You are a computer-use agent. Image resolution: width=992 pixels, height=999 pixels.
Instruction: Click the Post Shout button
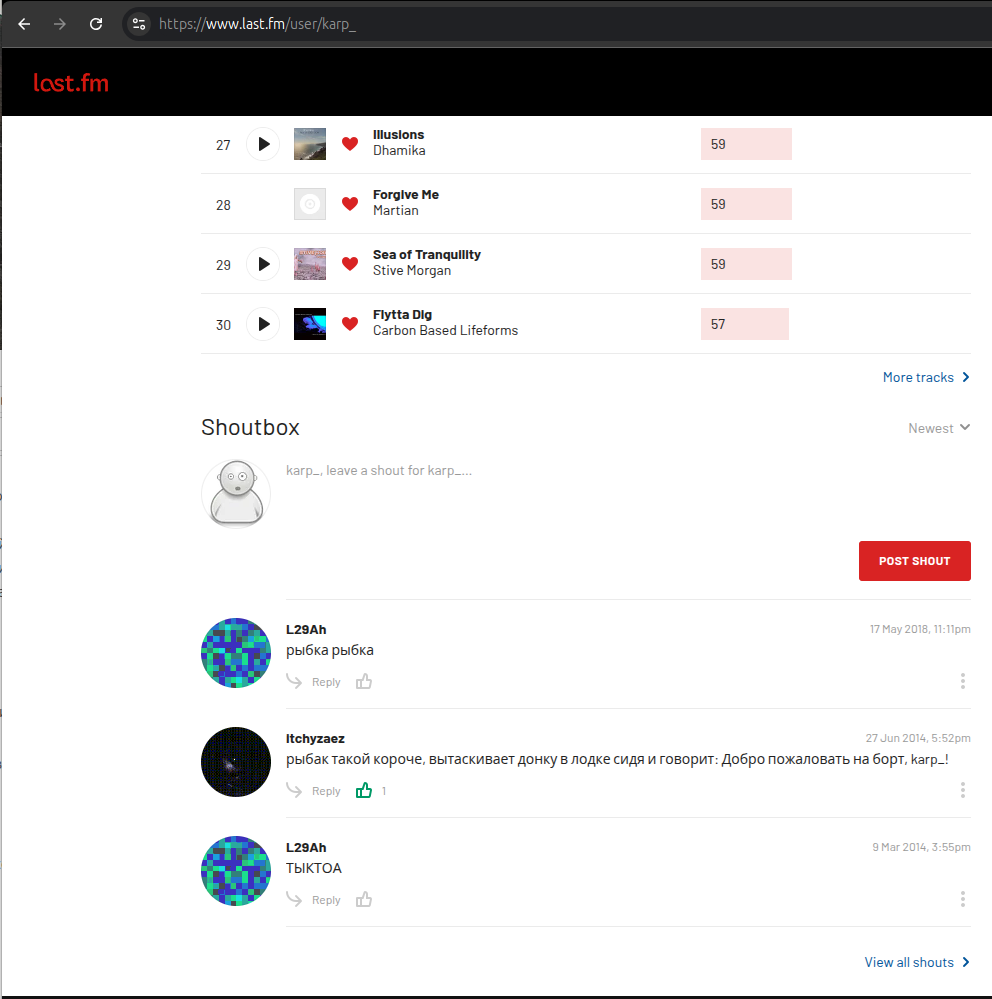click(914, 561)
